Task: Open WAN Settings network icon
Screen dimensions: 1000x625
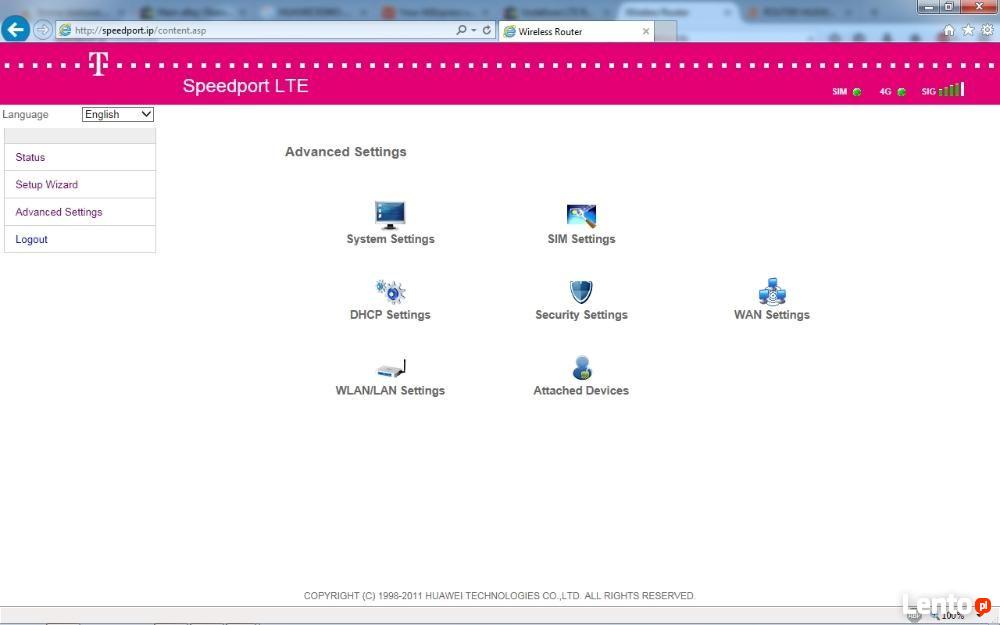Action: (x=772, y=291)
